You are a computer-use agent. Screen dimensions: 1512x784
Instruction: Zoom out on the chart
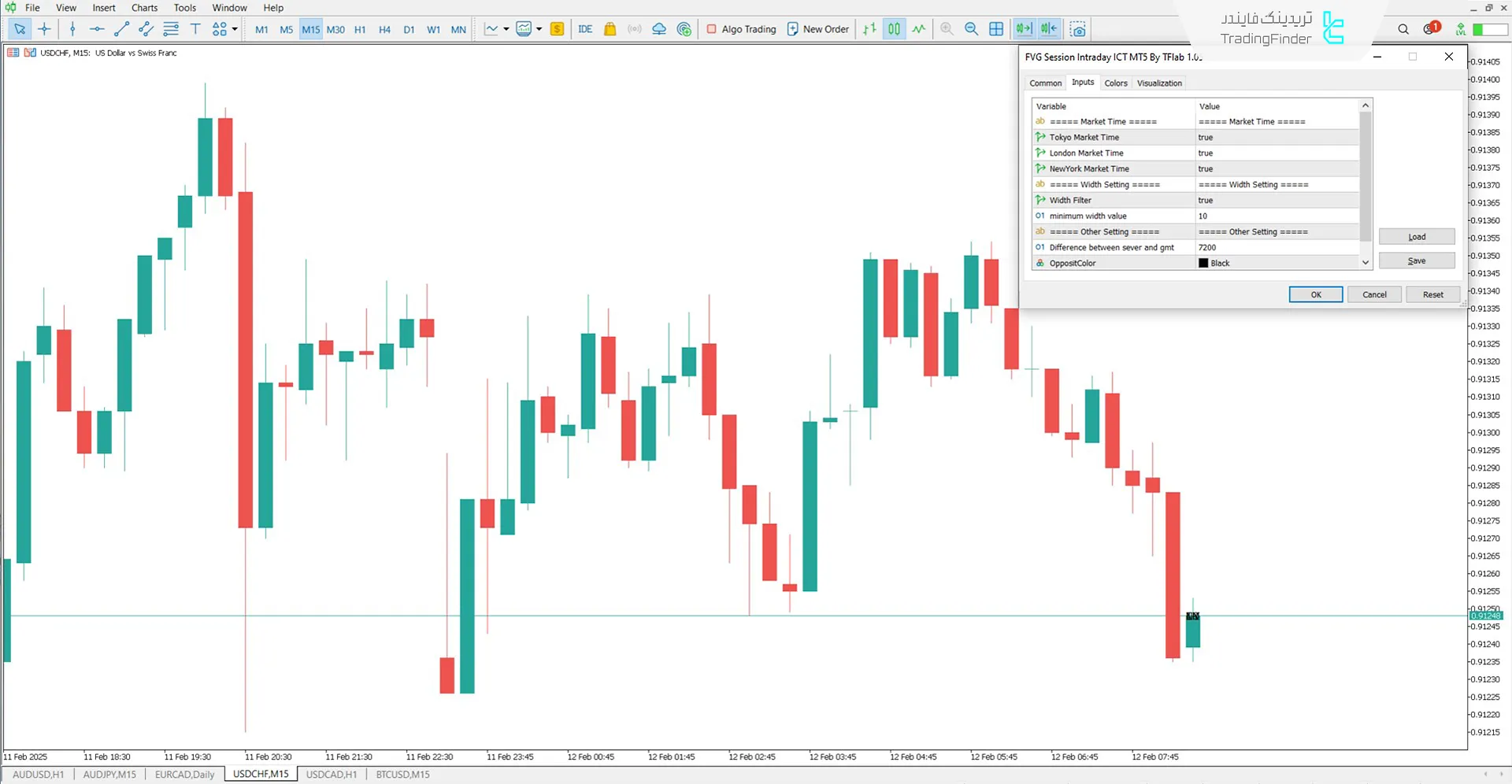tap(971, 29)
